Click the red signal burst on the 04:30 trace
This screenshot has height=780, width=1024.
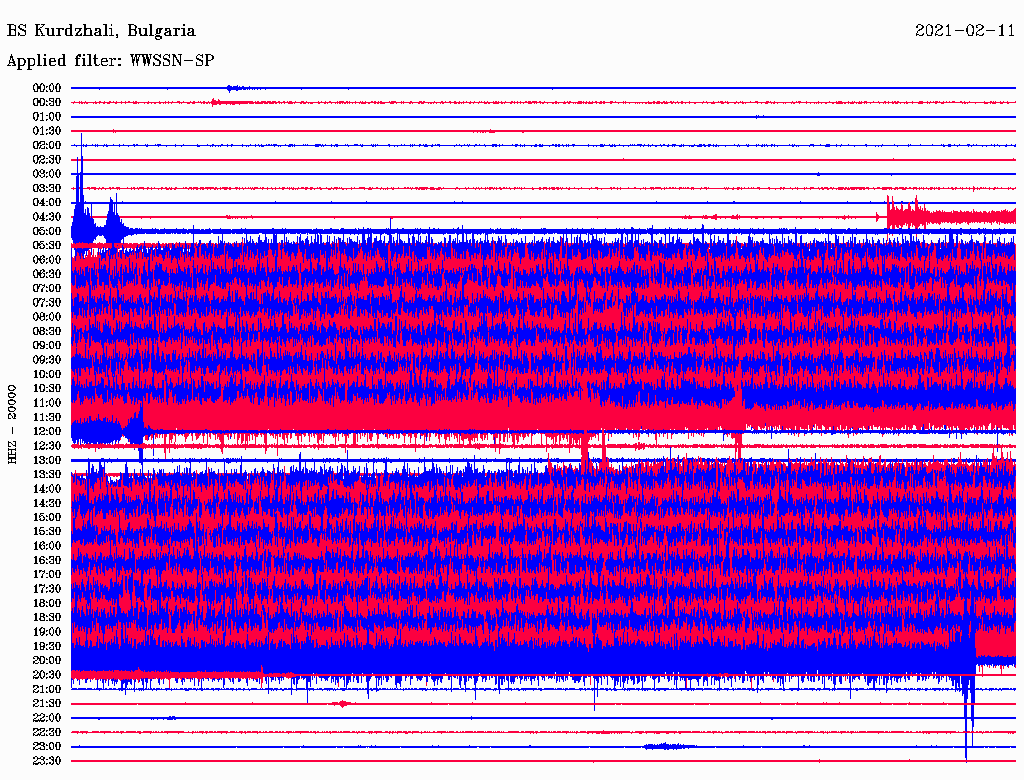click(x=951, y=215)
